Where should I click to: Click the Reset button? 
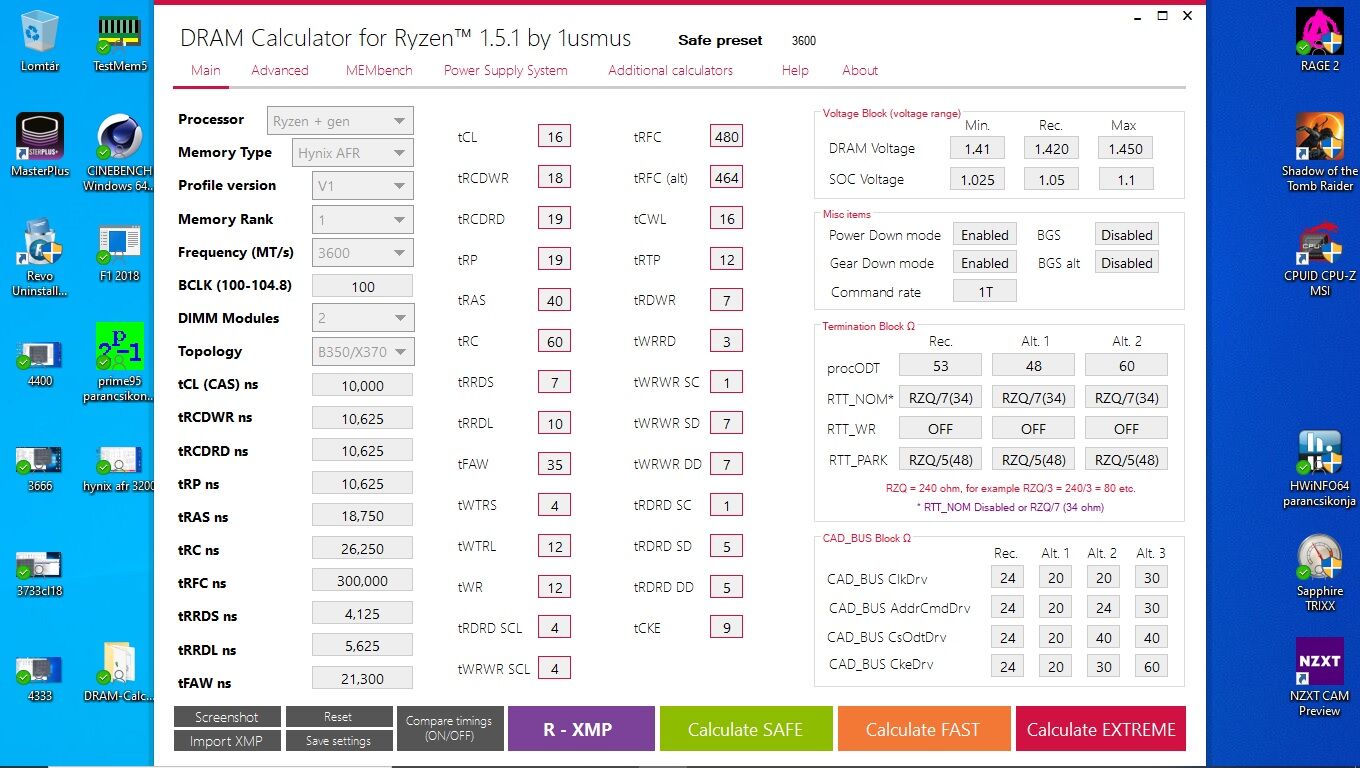coord(338,717)
